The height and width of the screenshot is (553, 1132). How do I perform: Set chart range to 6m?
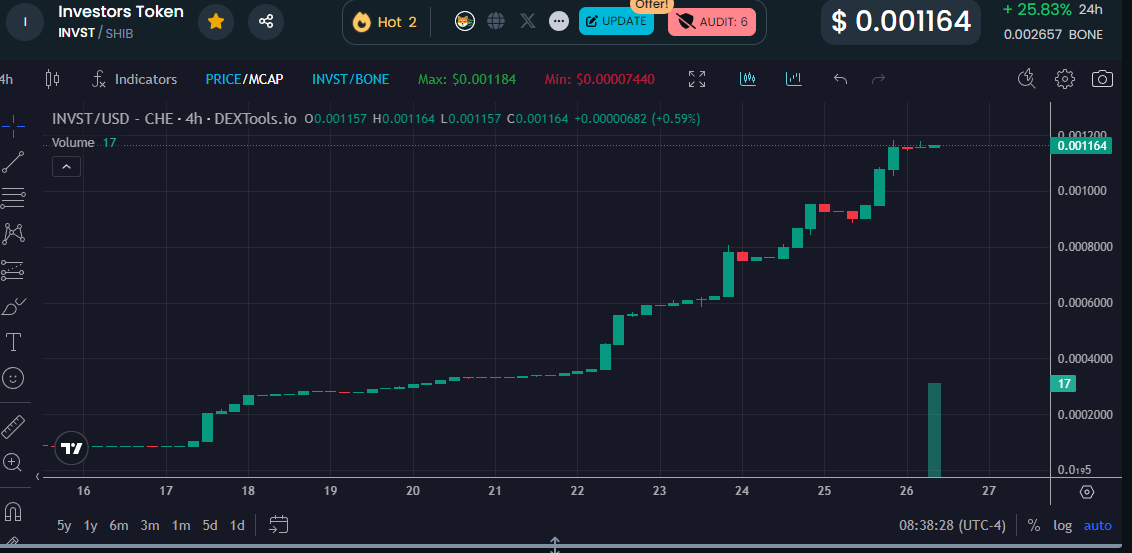(x=118, y=526)
